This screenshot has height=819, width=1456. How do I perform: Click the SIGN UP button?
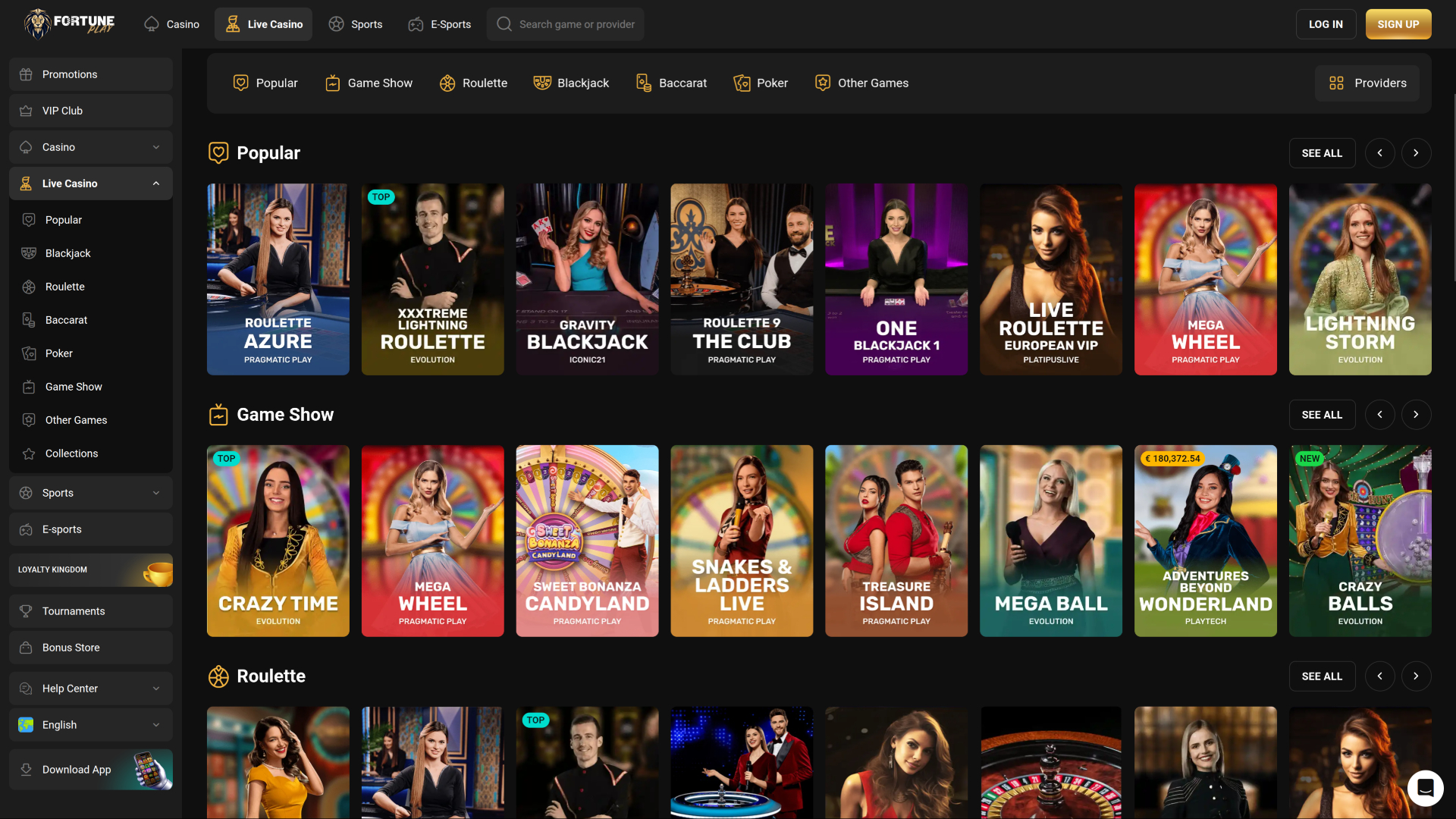[x=1398, y=24]
